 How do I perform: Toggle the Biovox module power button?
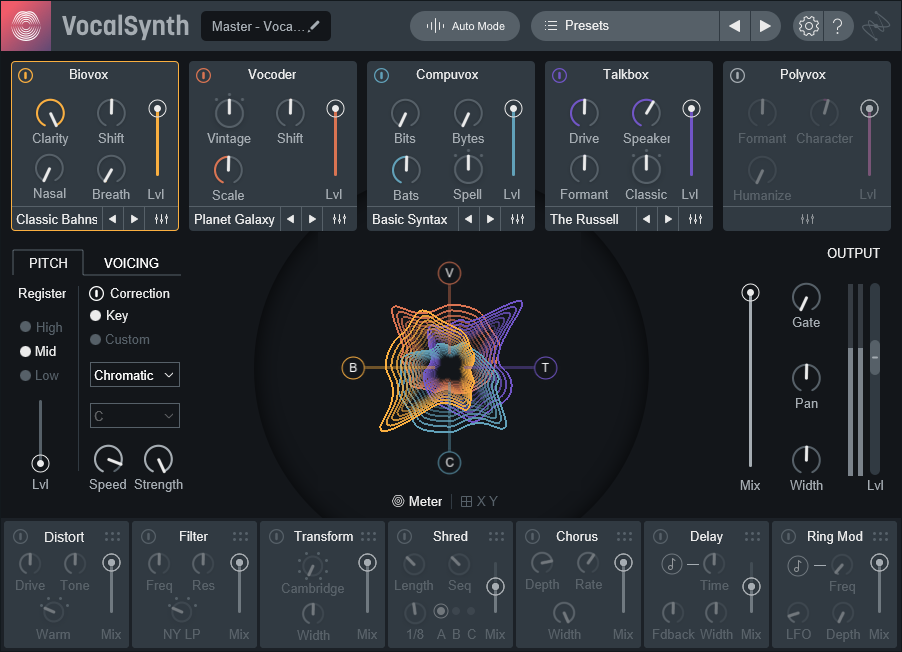pos(25,75)
